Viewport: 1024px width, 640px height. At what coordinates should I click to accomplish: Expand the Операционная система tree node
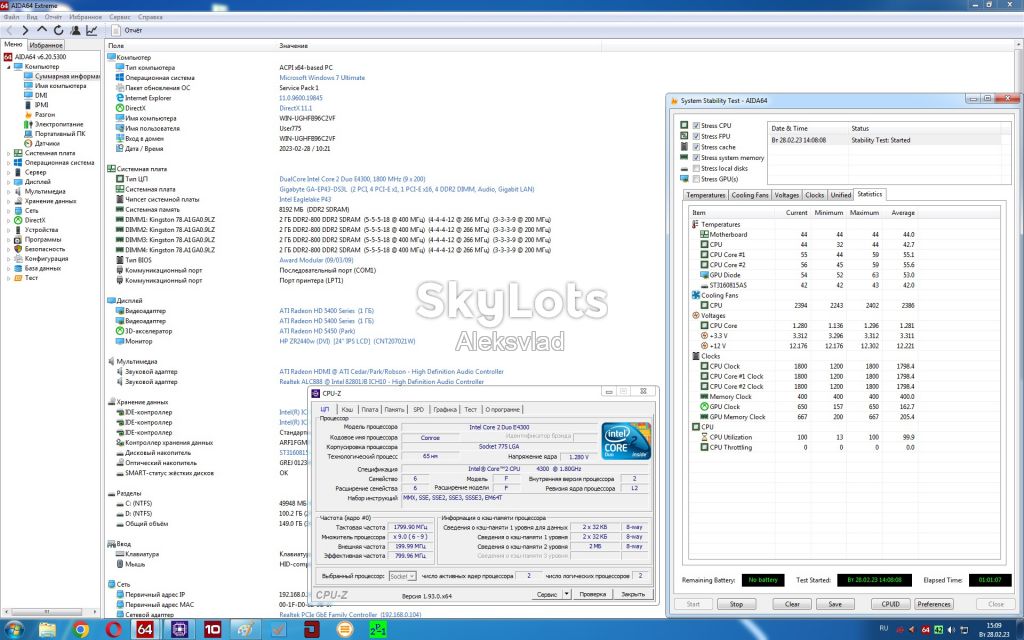pyautogui.click(x=9, y=163)
